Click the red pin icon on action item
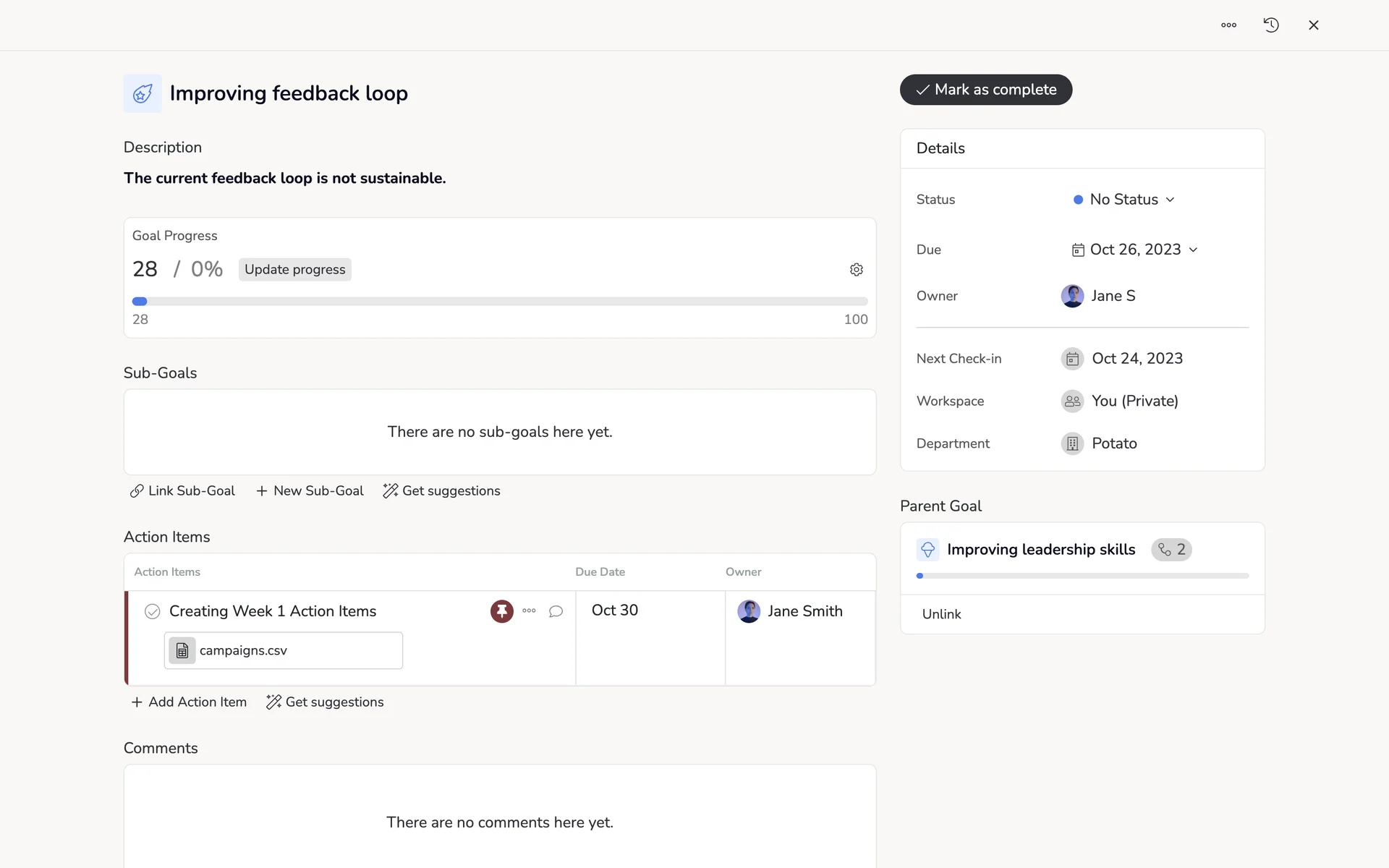This screenshot has width=1389, height=868. (x=501, y=611)
